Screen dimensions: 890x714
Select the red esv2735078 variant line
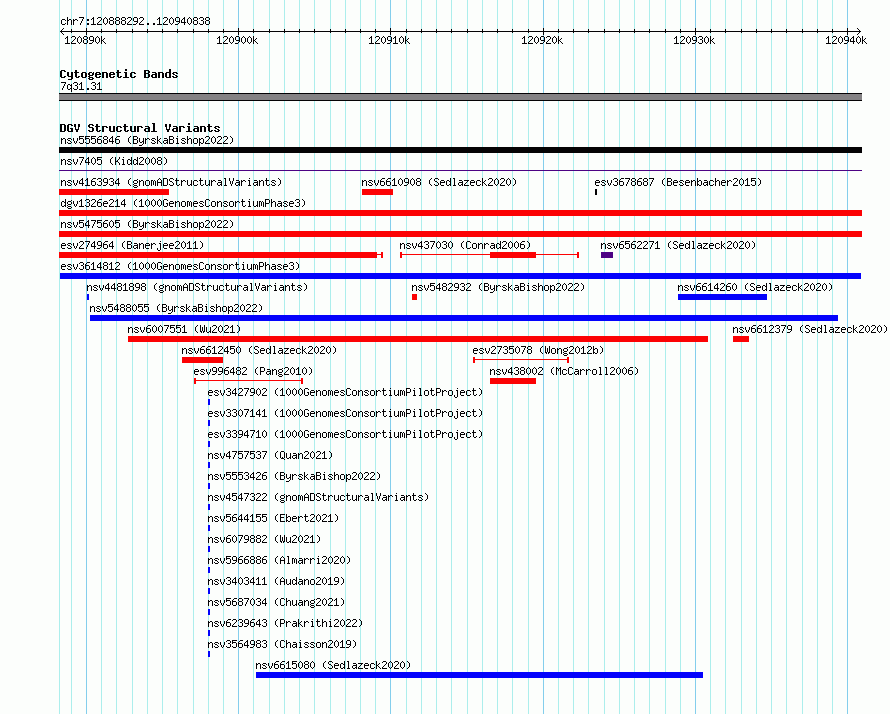point(521,360)
